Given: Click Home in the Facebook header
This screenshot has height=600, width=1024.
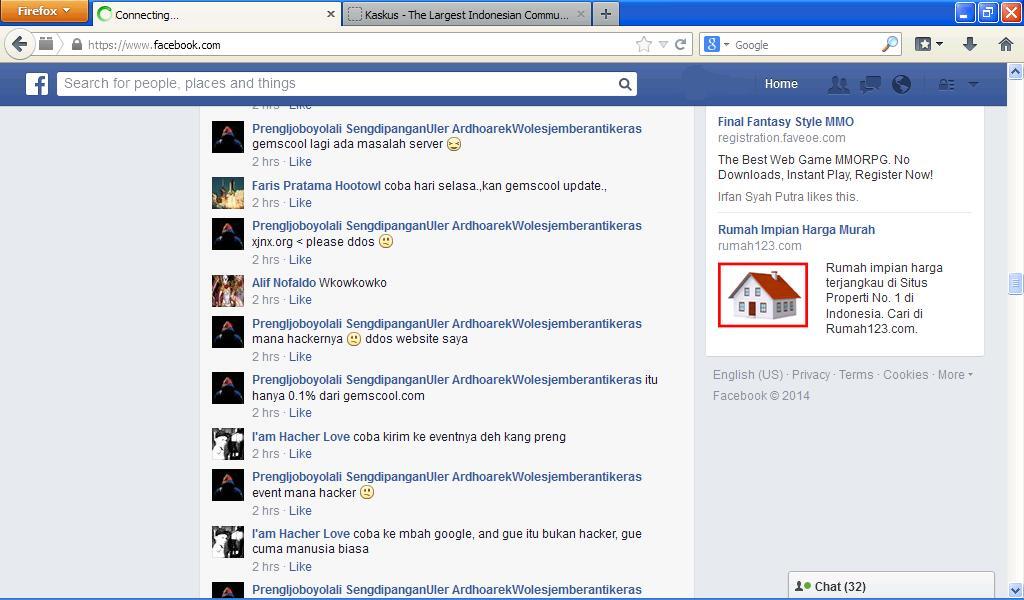Looking at the screenshot, I should tap(781, 84).
